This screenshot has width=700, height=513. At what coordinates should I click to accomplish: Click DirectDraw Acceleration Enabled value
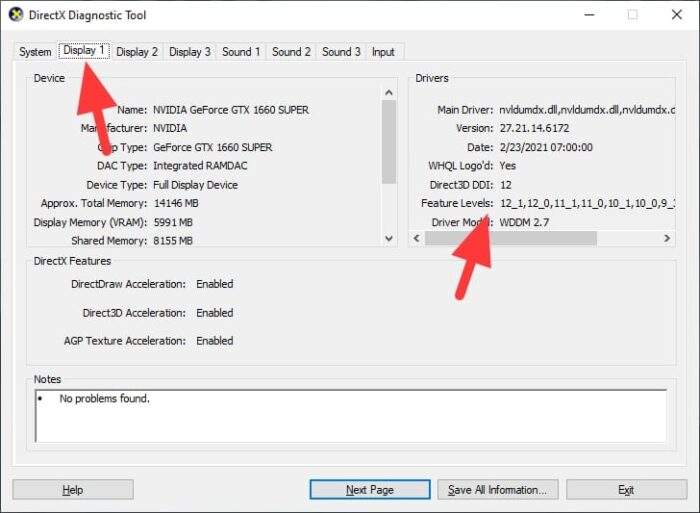click(x=215, y=284)
